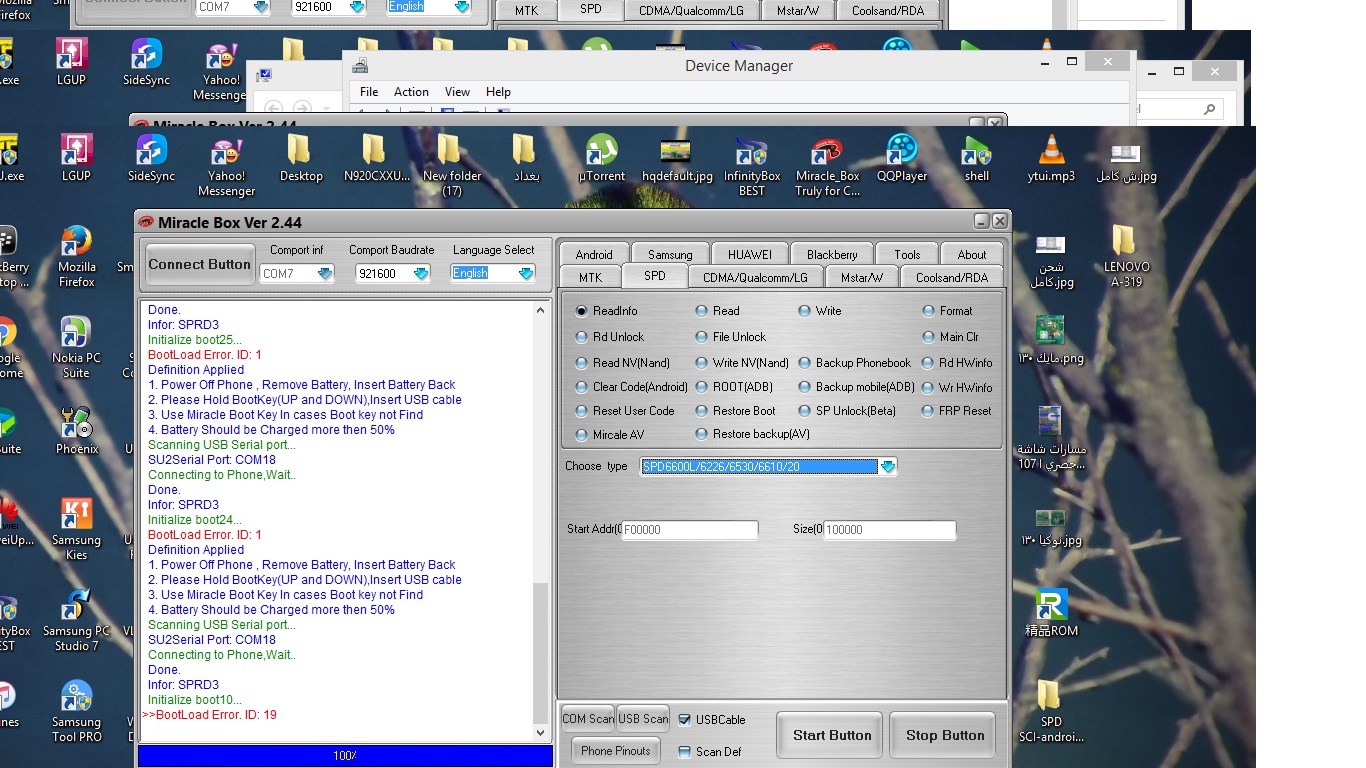Open the shell desktop shortcut

pos(977,159)
